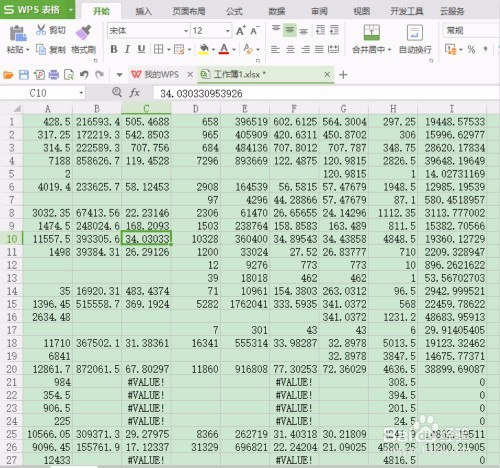Viewport: 500px width, 468px height.
Task: Open the merge and center (合并居中) dropdown arrow
Action: [x=389, y=50]
